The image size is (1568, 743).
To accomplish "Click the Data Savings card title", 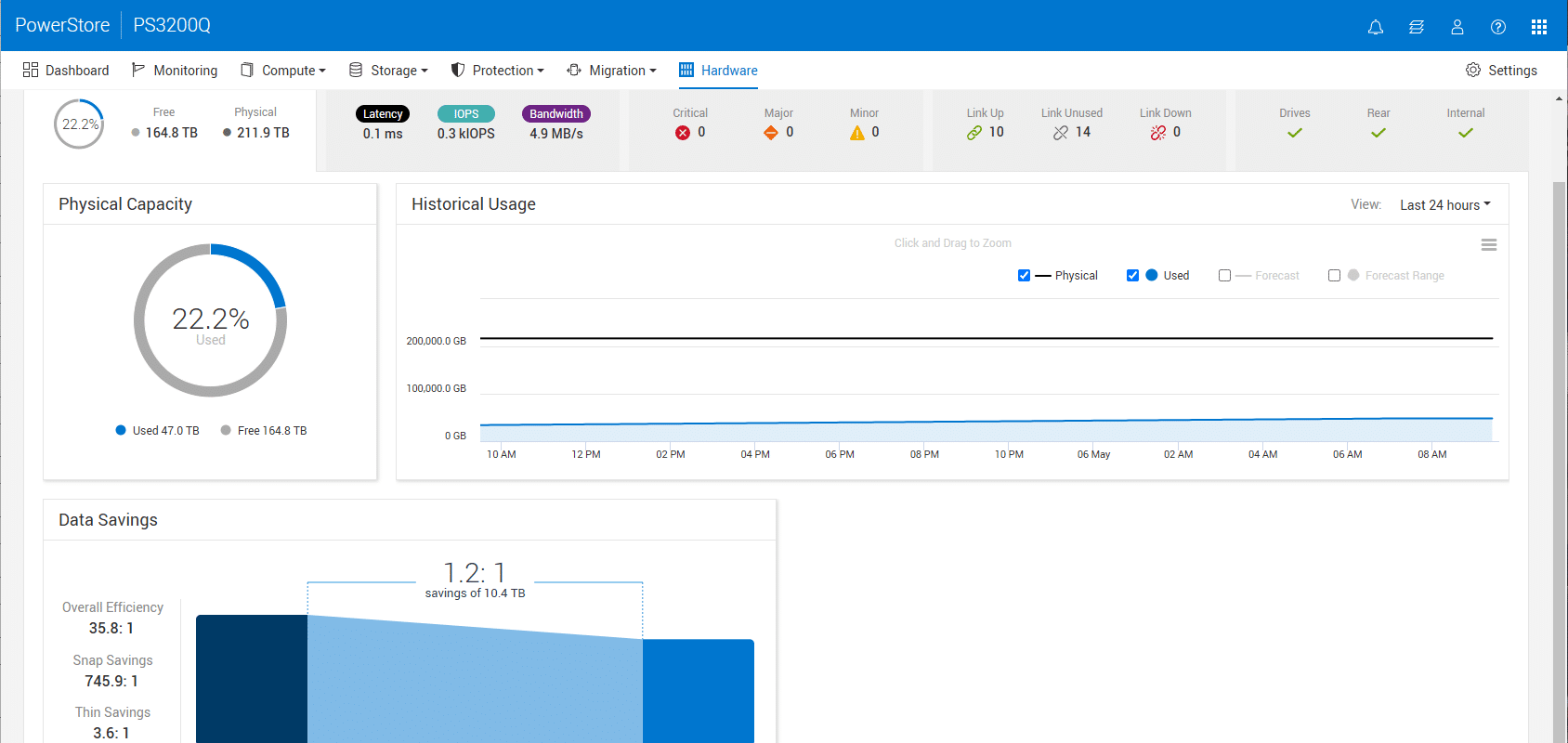I will pyautogui.click(x=108, y=520).
